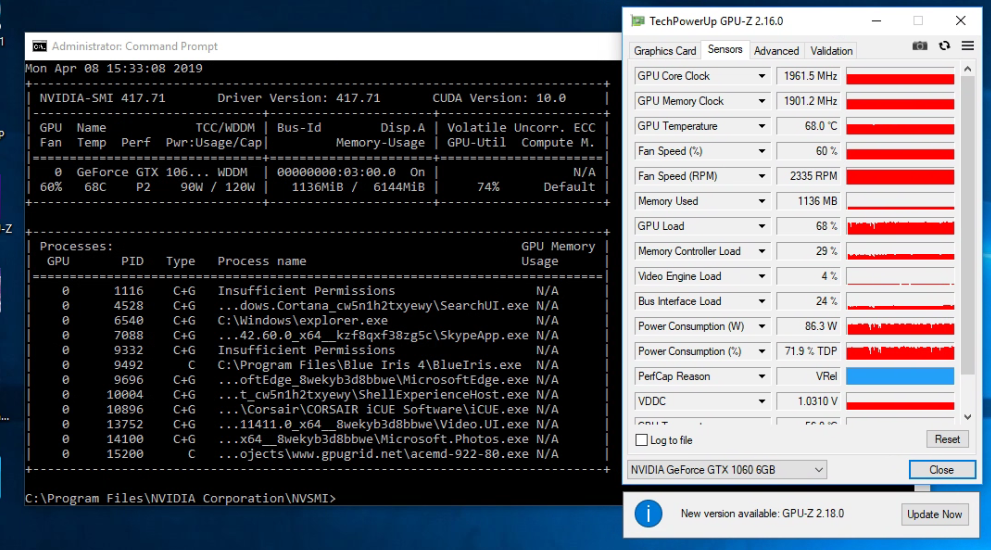Image resolution: width=991 pixels, height=550 pixels.
Task: Open the GPU Temperature sensor dropdown
Action: coord(762,126)
